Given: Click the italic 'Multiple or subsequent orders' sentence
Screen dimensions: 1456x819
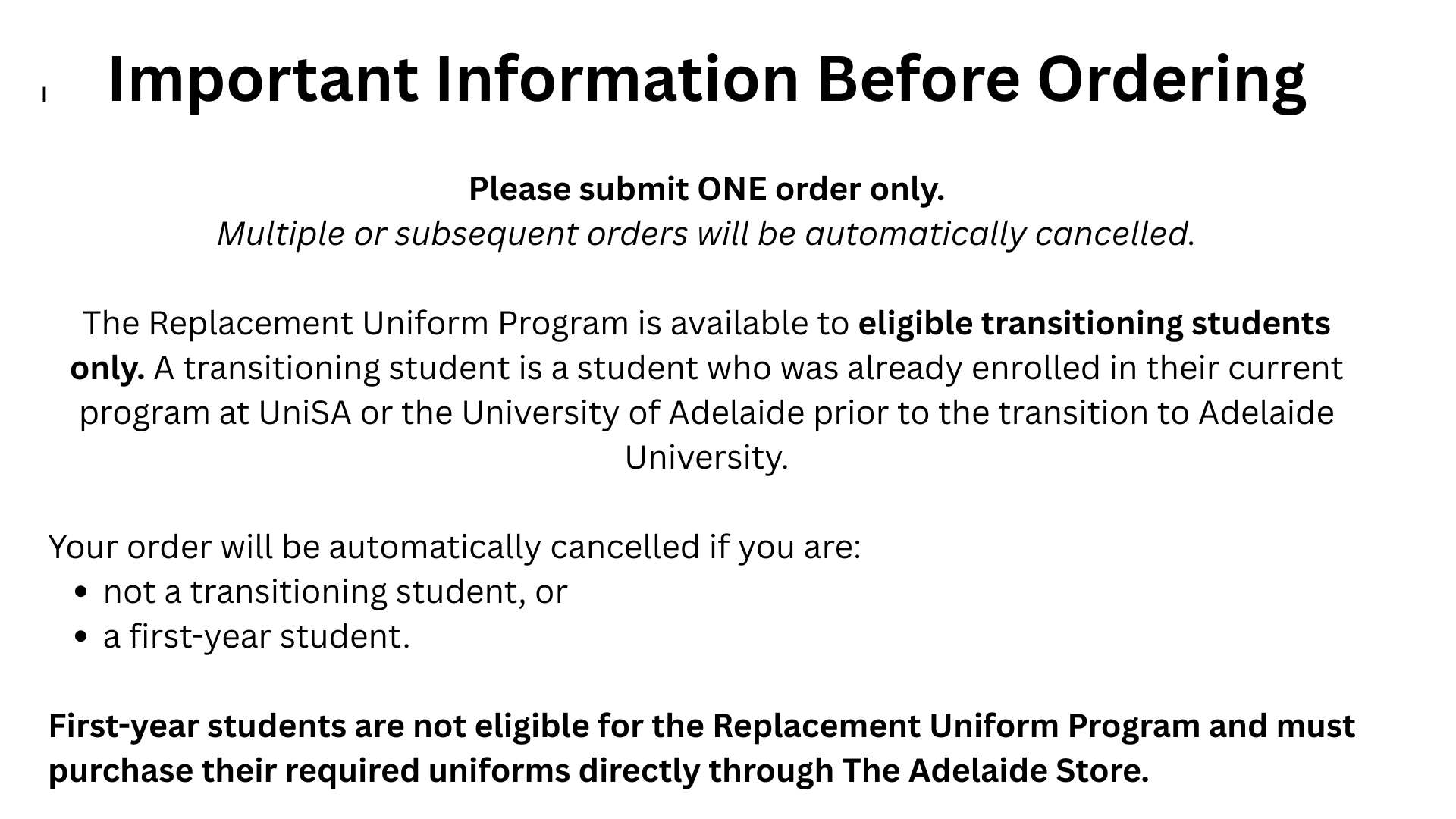Looking at the screenshot, I should (706, 234).
